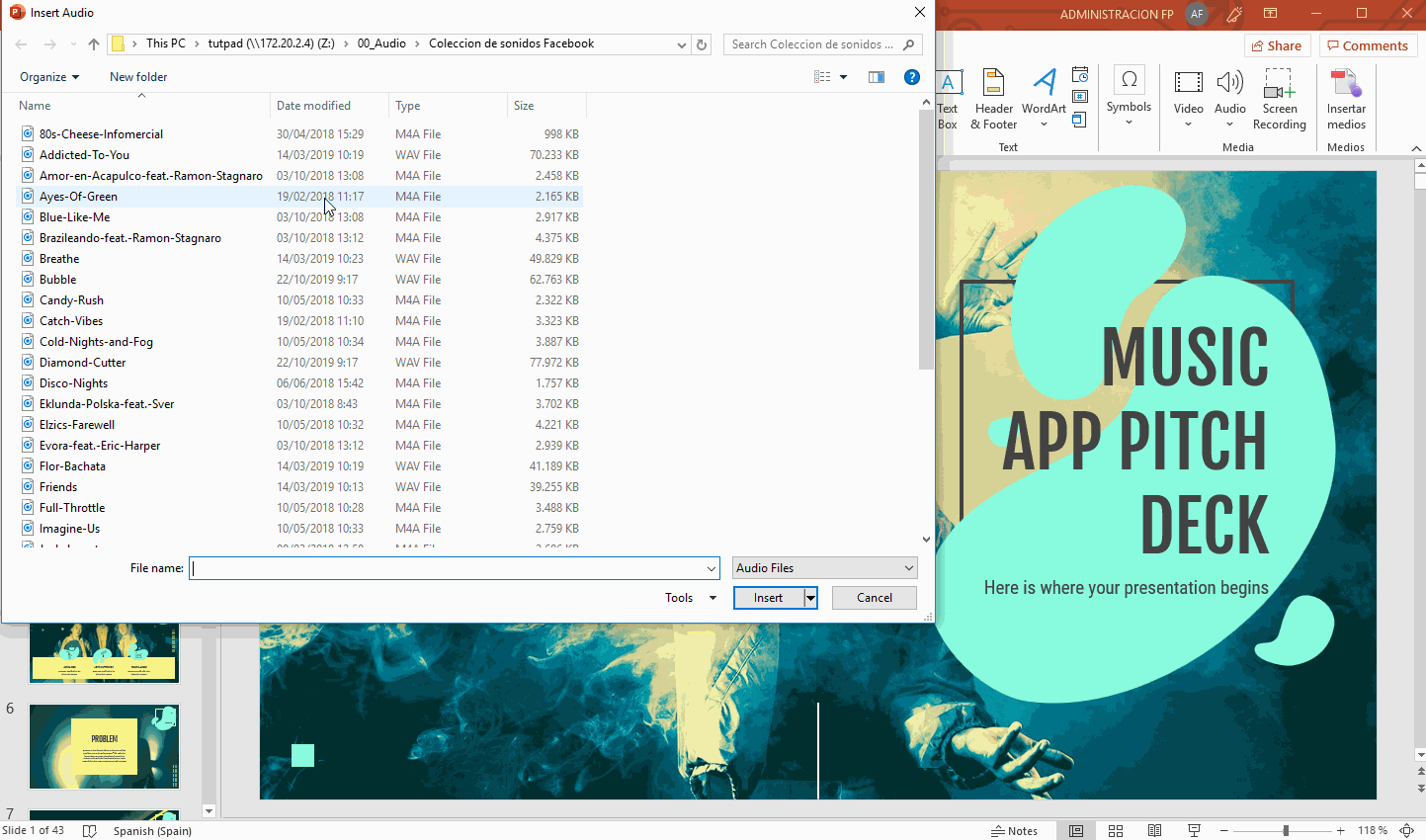Open the Audio Files type dropdown
The height and width of the screenshot is (840, 1426).
[824, 568]
